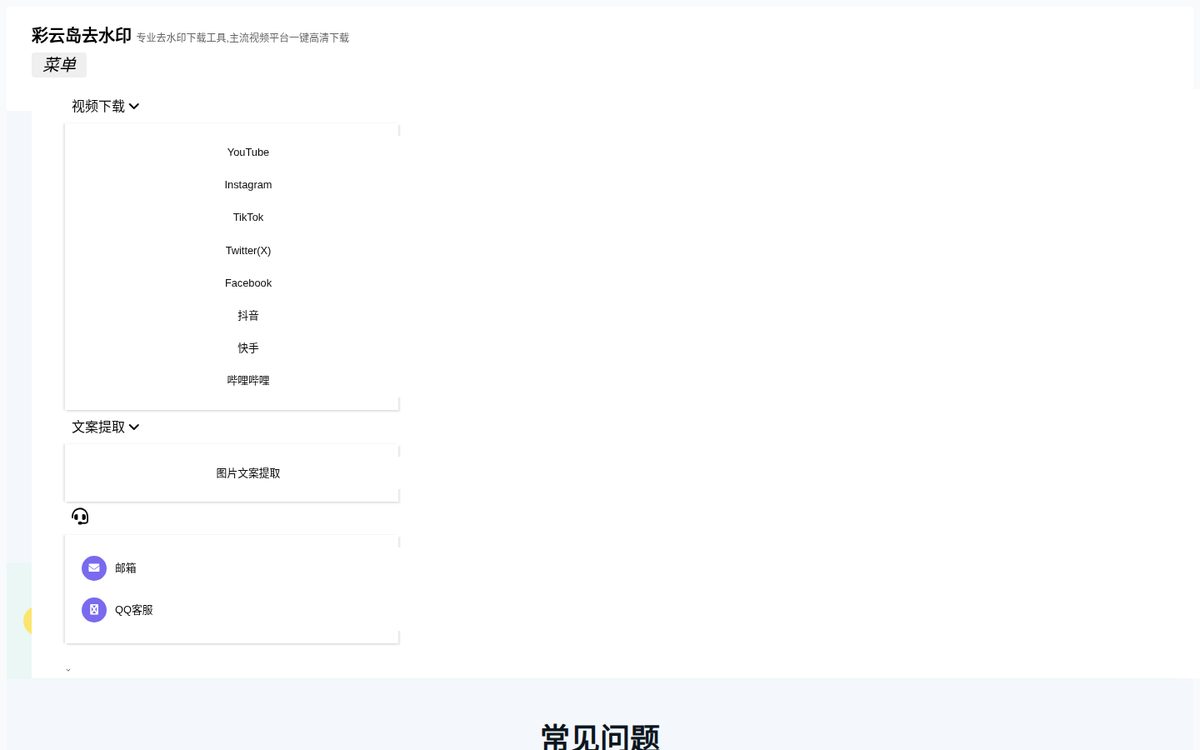Click the 邮箱 contact label
1200x750 pixels.
pyautogui.click(x=125, y=568)
